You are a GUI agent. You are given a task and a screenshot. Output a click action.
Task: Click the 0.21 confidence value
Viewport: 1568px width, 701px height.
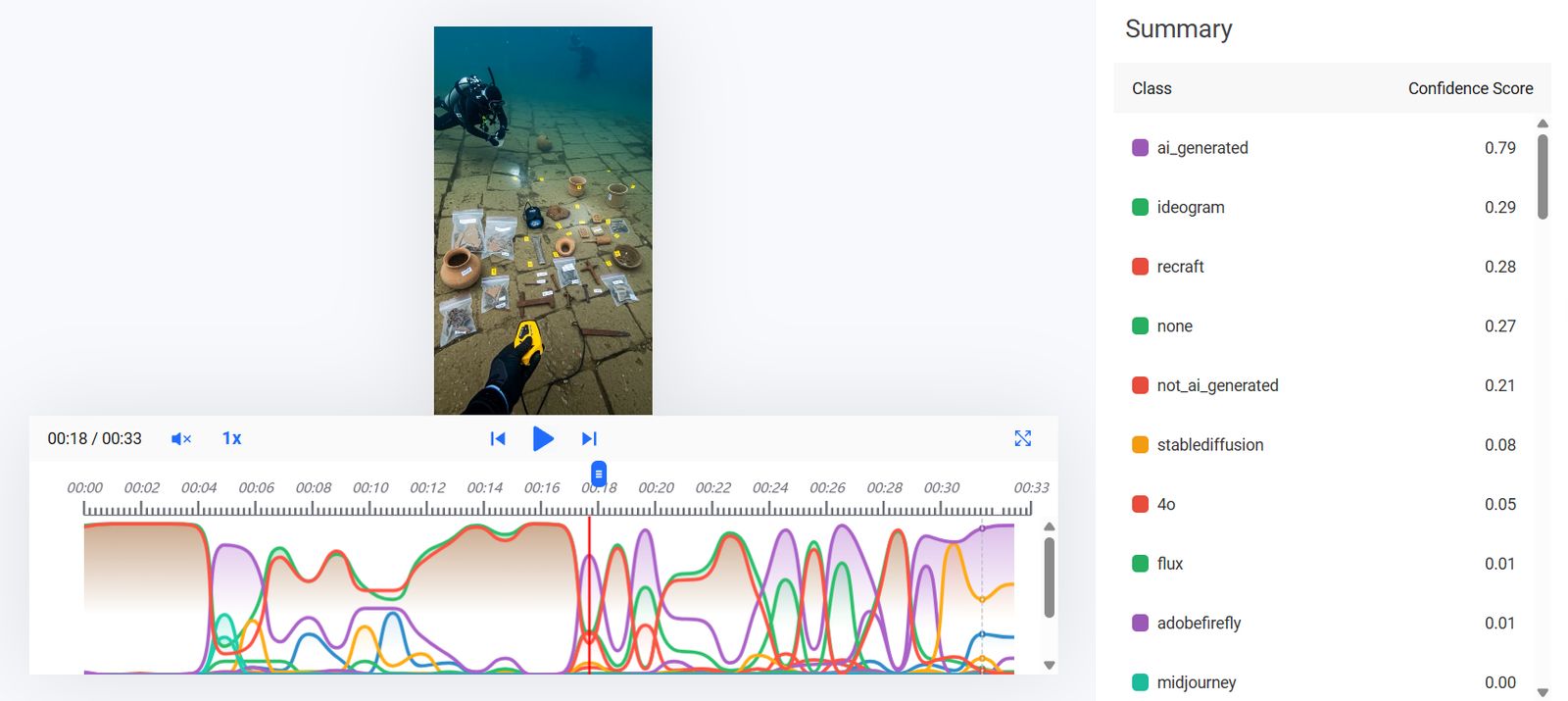tap(1499, 385)
